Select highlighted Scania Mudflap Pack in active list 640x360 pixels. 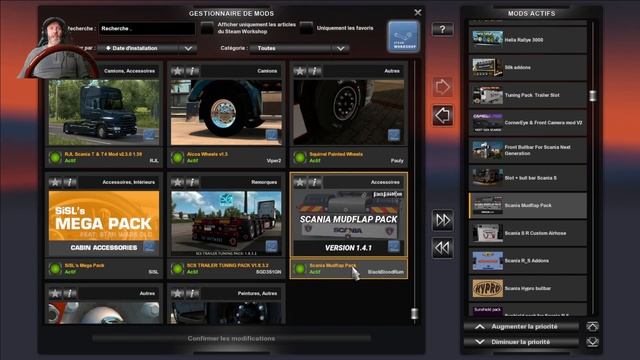[x=528, y=205]
